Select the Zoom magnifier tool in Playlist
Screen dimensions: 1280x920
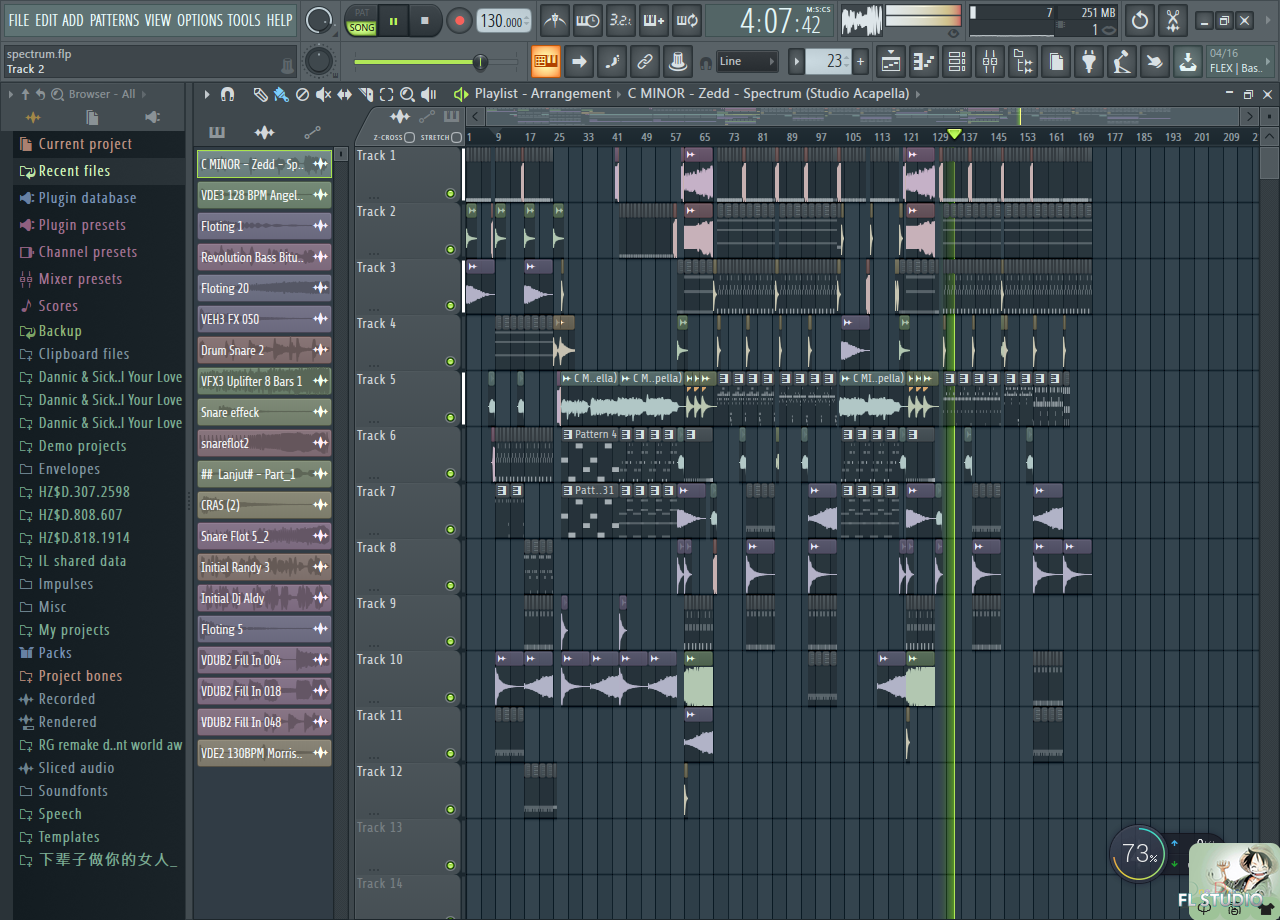[407, 94]
